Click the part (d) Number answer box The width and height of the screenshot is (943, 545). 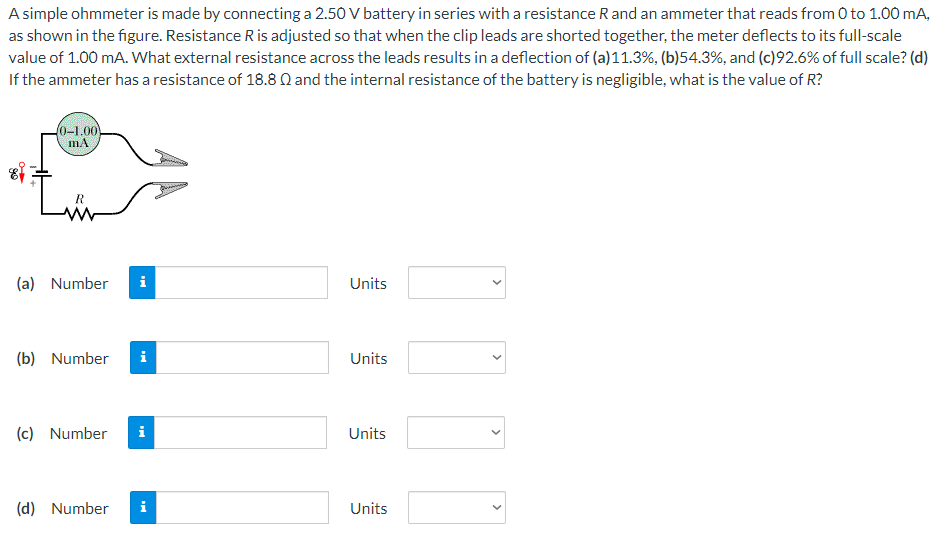(242, 507)
